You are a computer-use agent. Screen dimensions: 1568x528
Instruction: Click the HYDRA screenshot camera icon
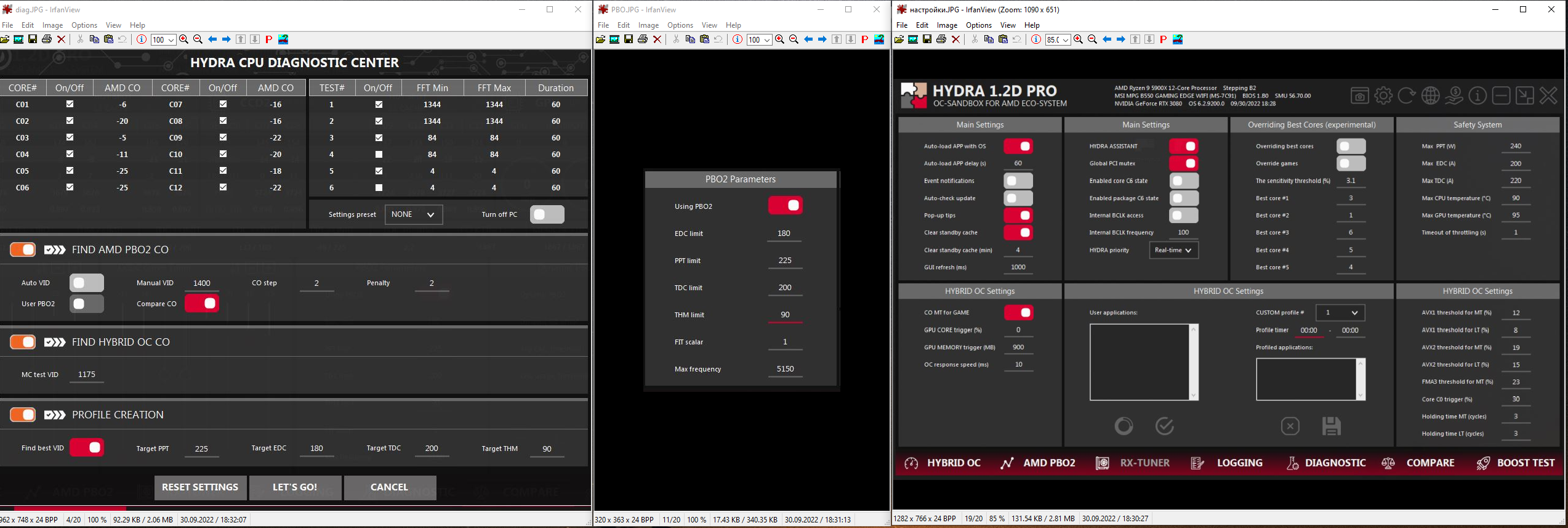pyautogui.click(x=1360, y=95)
